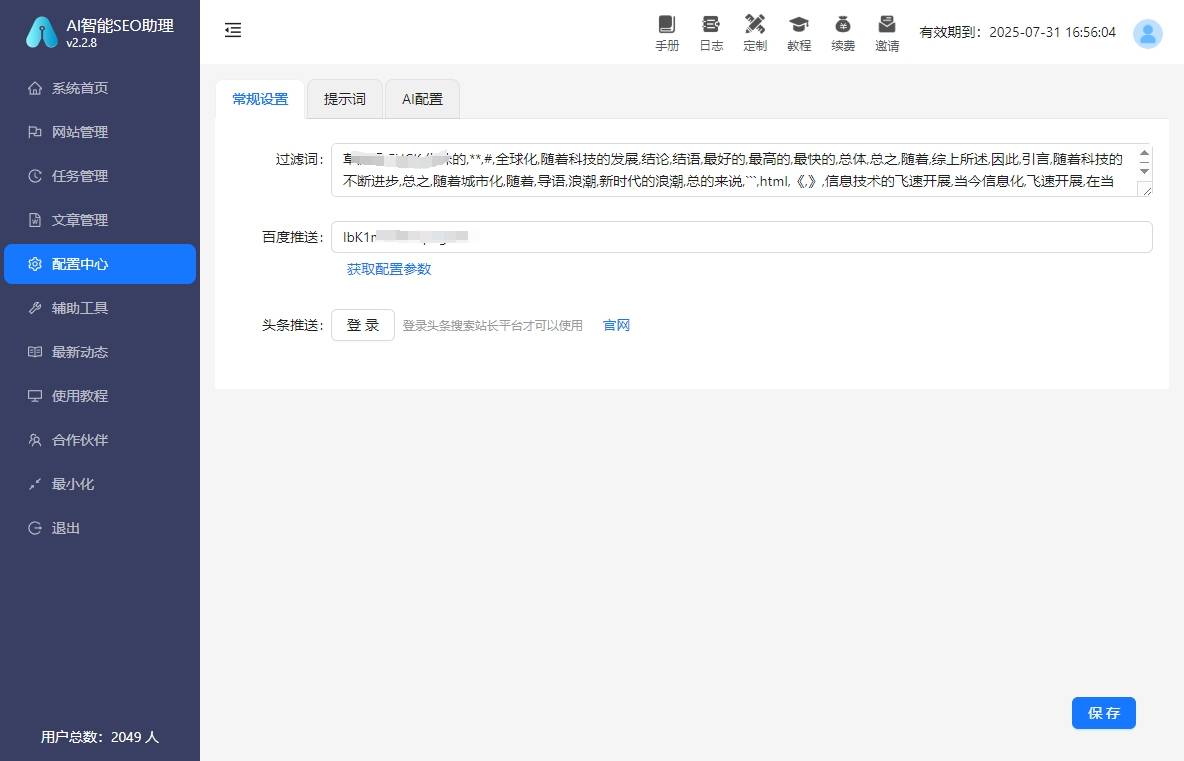The height and width of the screenshot is (761, 1184).
Task: Open the 手册 manual icon
Action: (667, 32)
